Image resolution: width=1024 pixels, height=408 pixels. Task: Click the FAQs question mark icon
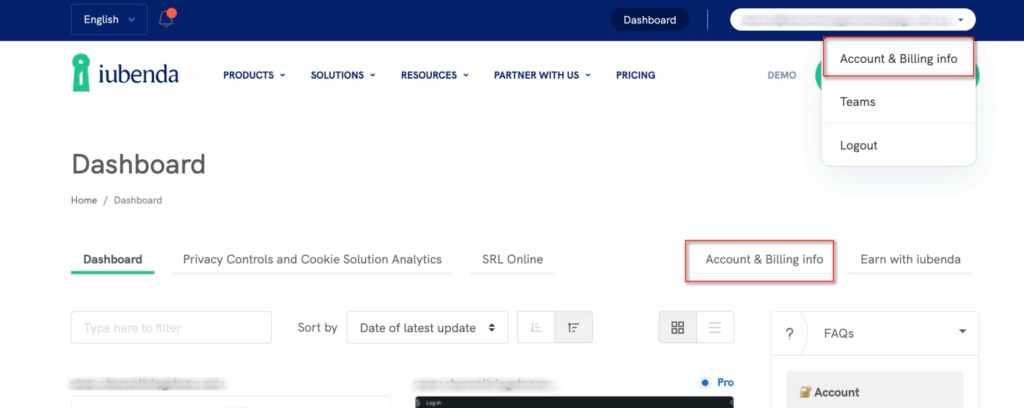coord(789,333)
